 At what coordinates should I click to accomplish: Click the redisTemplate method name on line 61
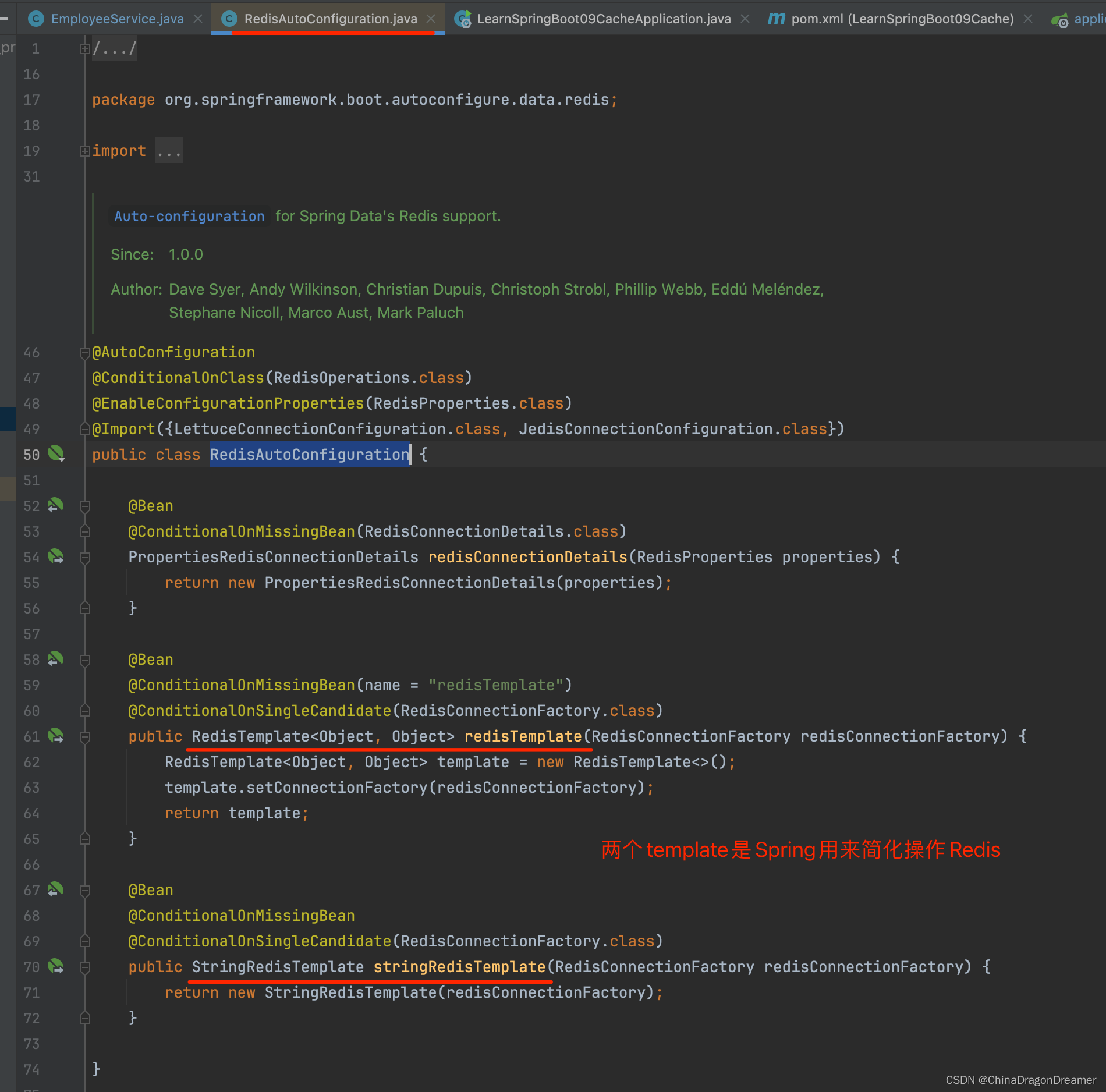pyautogui.click(x=523, y=736)
